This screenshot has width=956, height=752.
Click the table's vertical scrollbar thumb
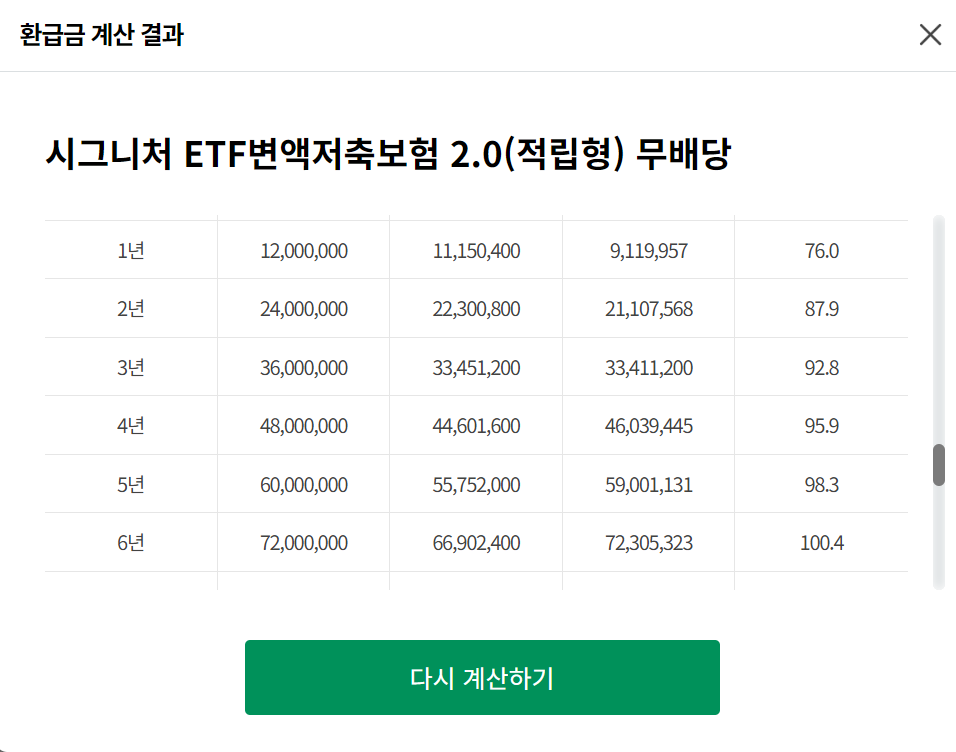click(939, 465)
